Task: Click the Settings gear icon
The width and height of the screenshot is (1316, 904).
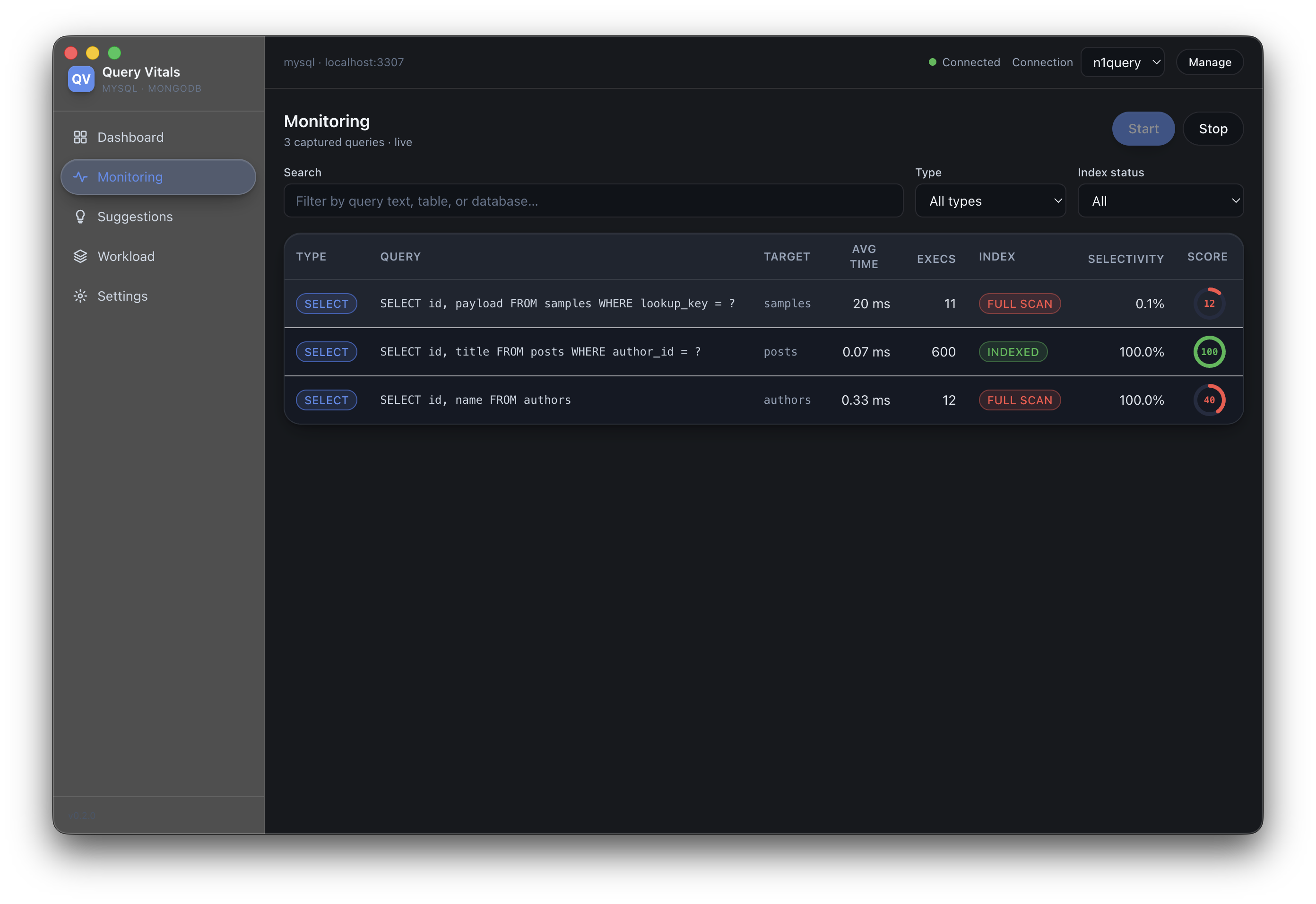Action: pyautogui.click(x=80, y=296)
